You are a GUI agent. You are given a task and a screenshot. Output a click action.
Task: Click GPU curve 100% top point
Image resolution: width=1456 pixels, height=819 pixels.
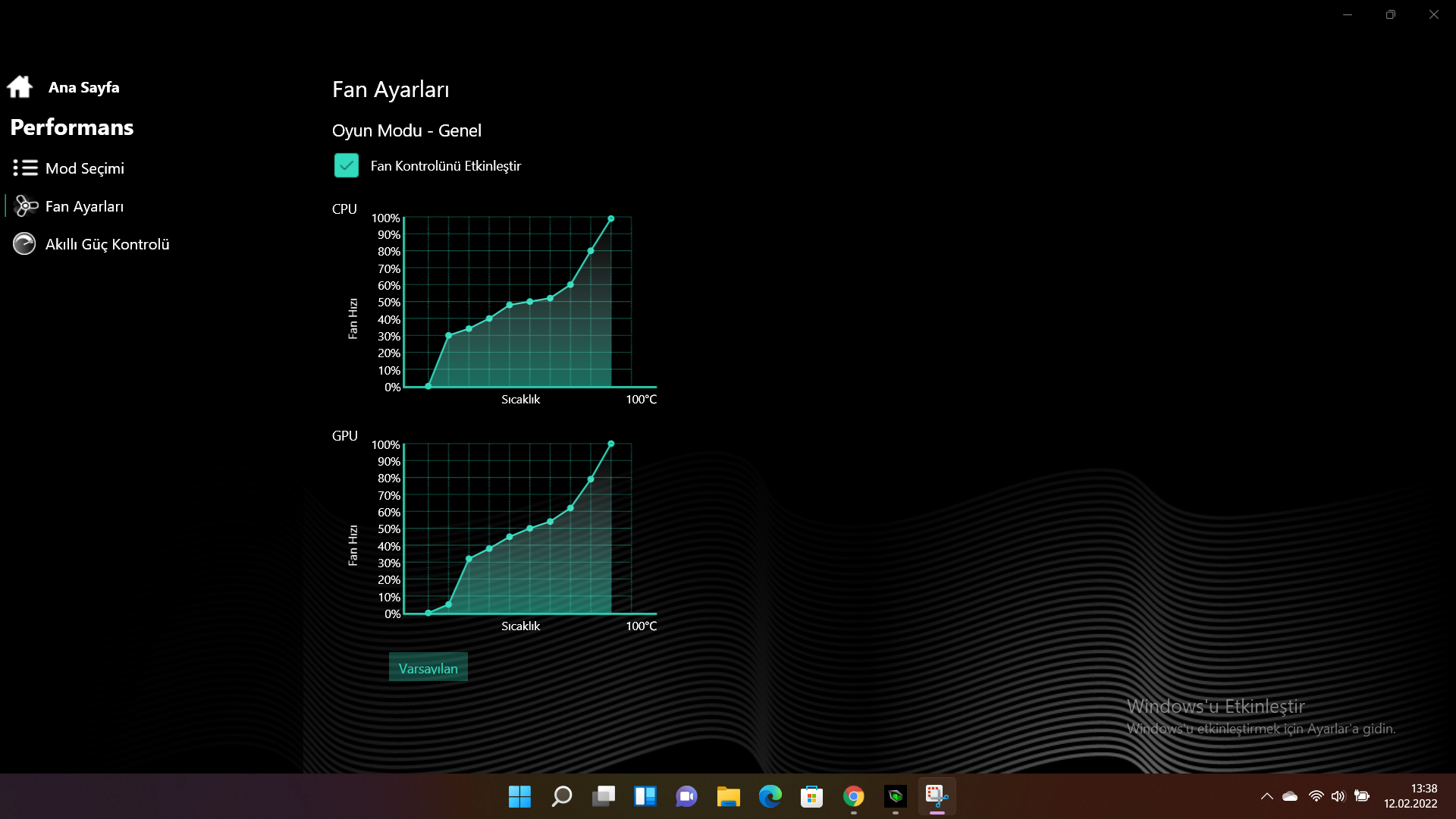click(x=611, y=444)
